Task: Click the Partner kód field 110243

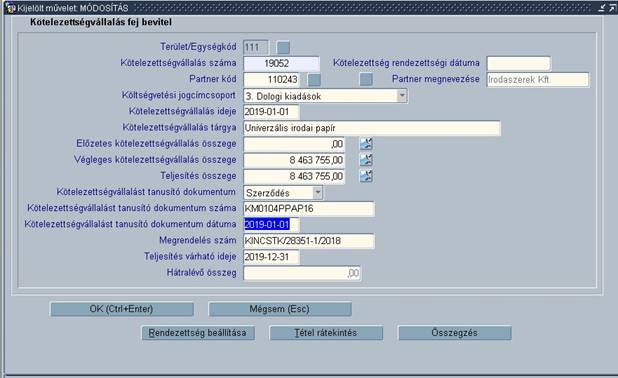Action: [x=272, y=80]
